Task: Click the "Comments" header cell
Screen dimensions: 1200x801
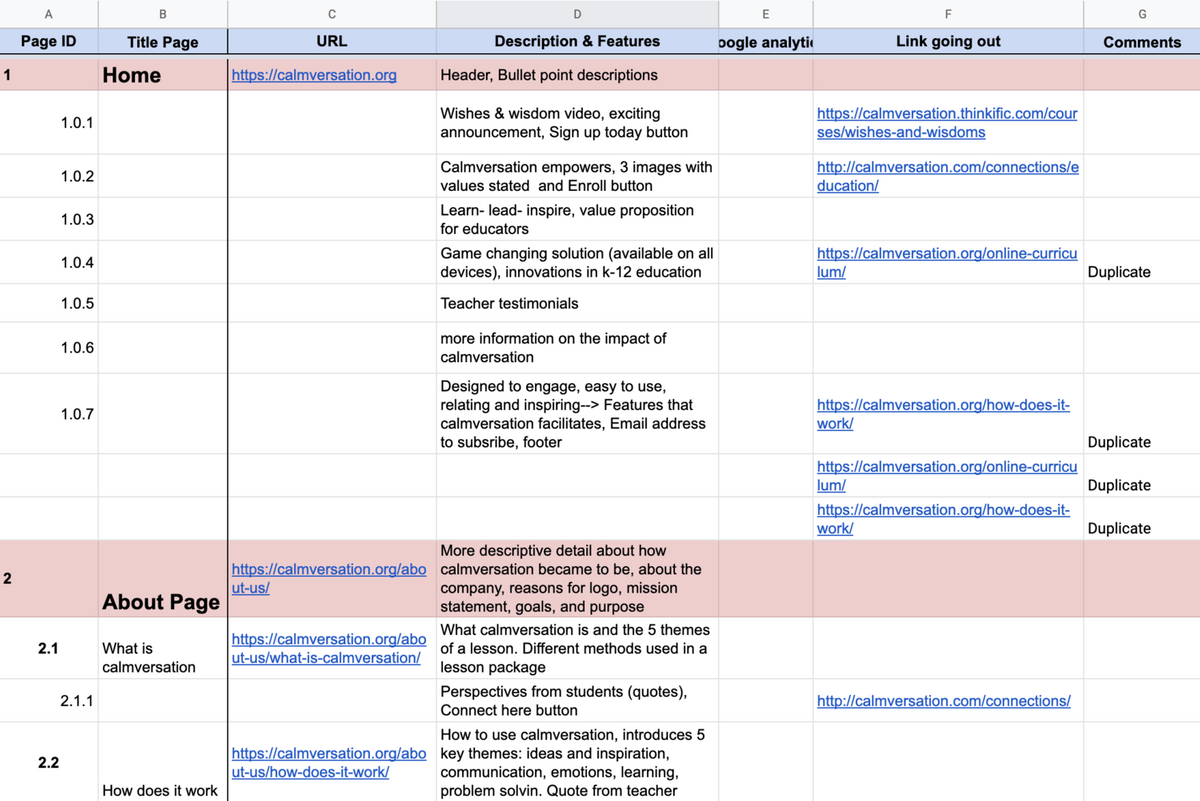Action: [x=1142, y=42]
